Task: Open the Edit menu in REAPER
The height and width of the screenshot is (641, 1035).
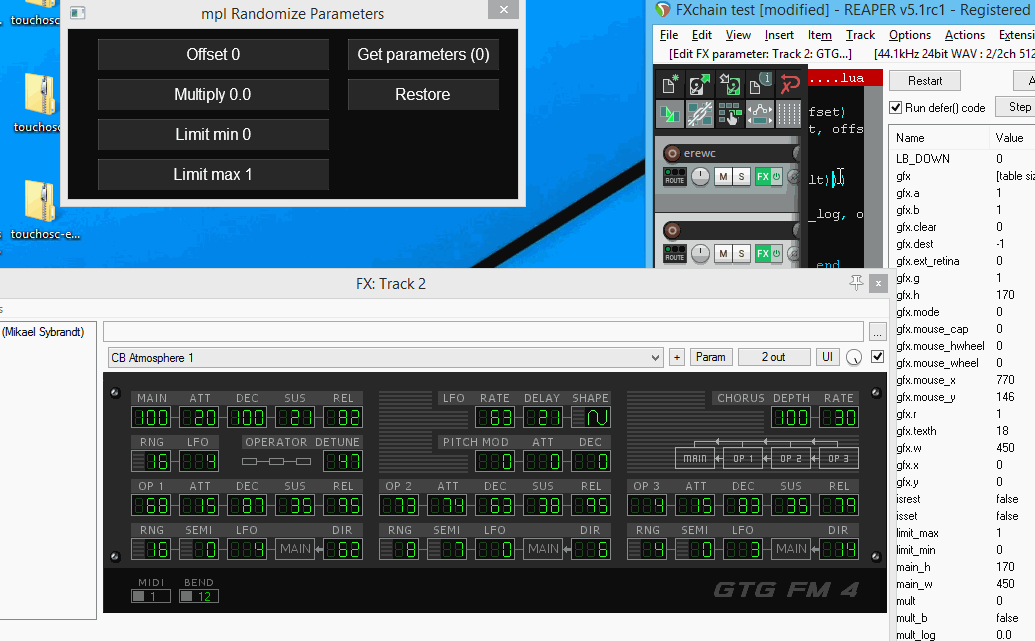Action: pos(702,35)
